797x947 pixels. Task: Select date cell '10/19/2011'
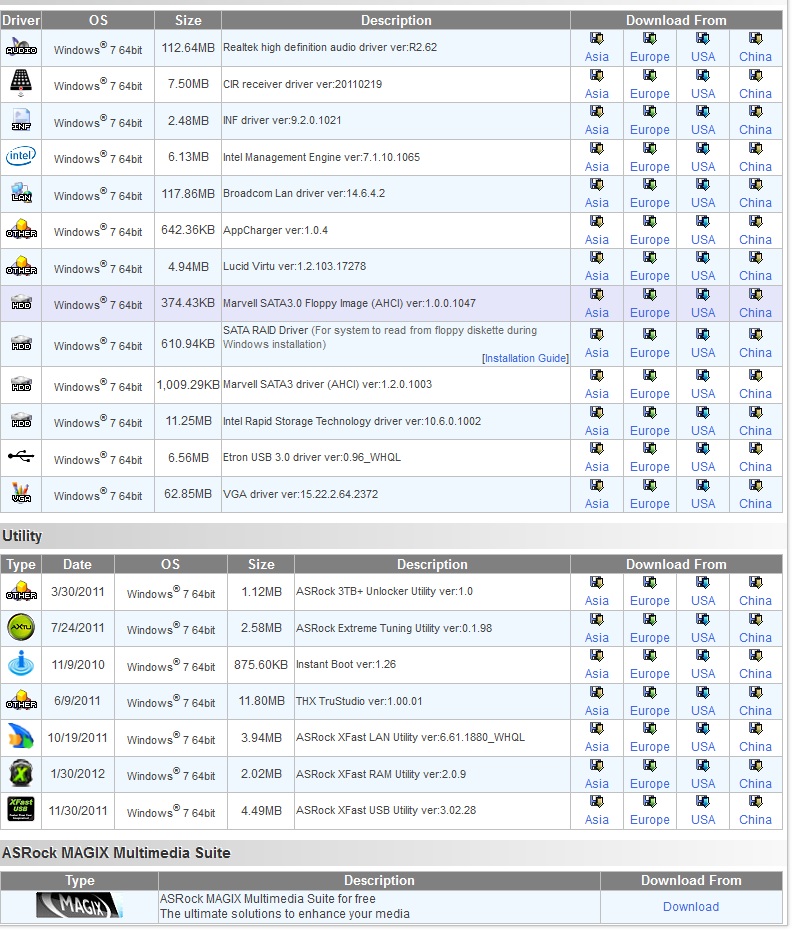(77, 737)
